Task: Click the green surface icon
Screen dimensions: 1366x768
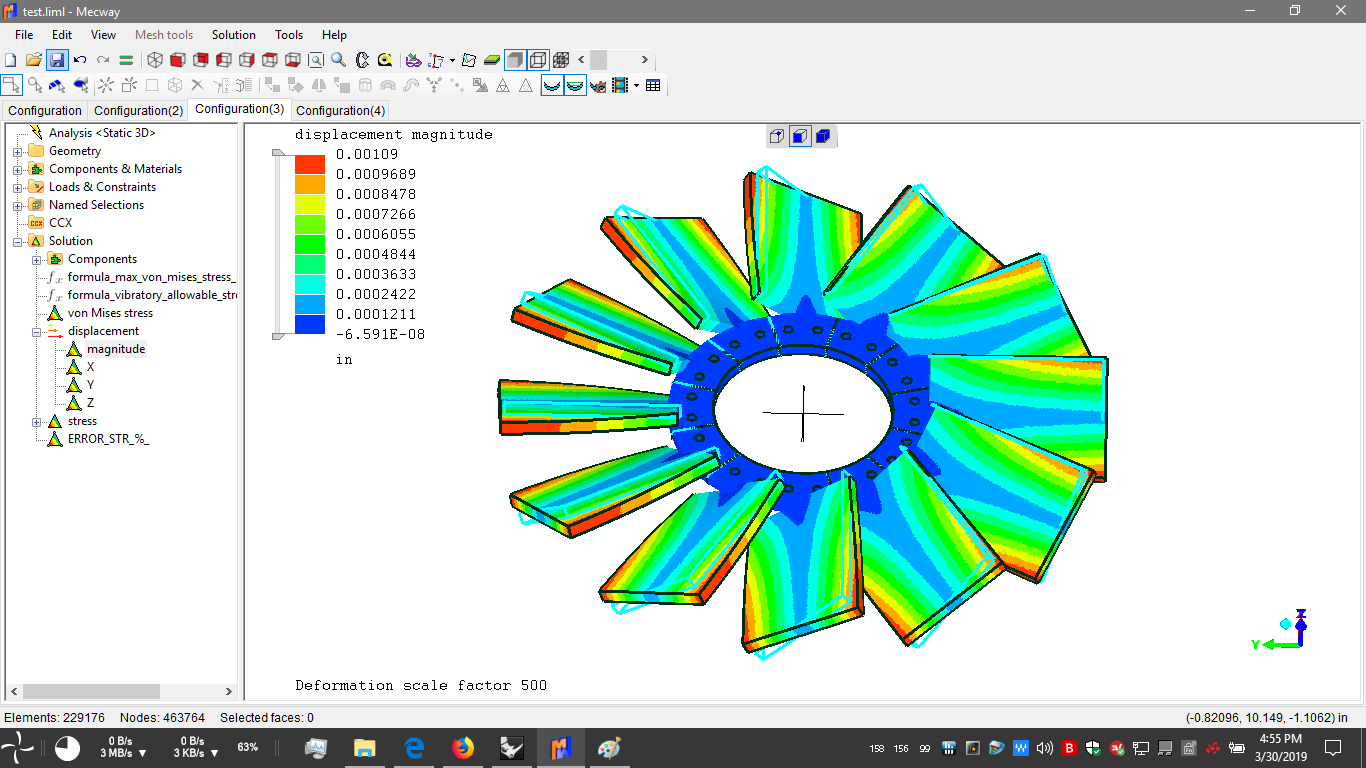Action: [492, 60]
